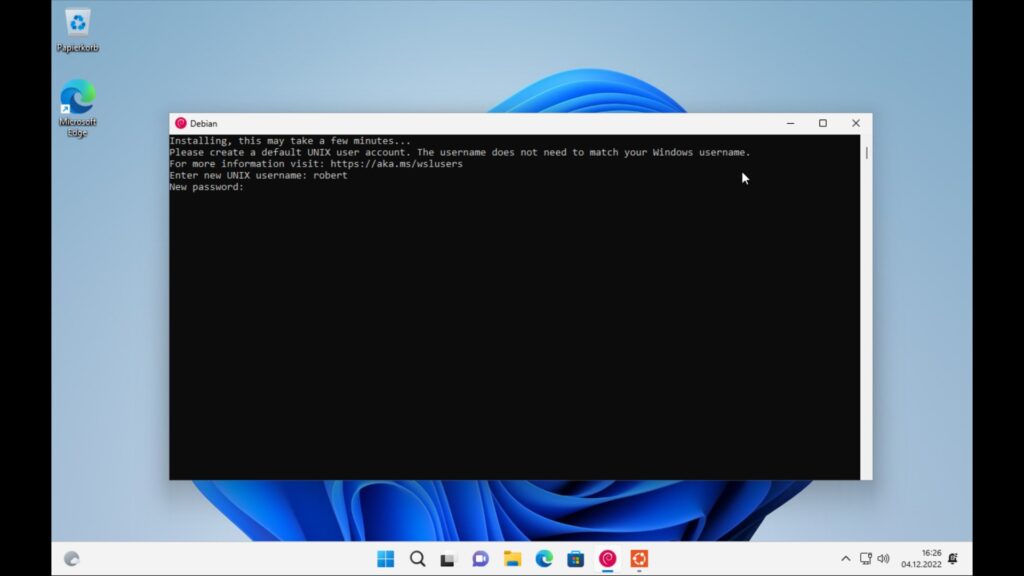
Task: Open taskbar Search magnifier
Action: tap(417, 559)
